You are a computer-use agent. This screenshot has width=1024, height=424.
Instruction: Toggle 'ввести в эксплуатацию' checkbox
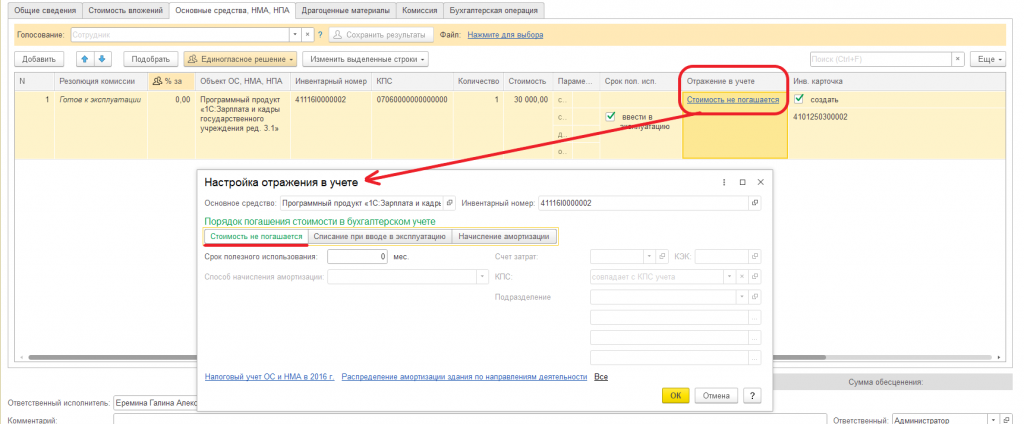[611, 116]
